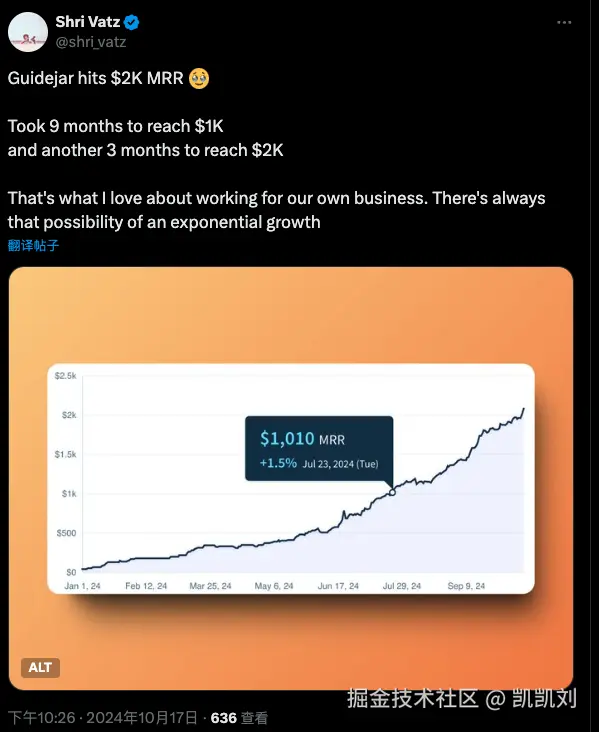Click the Shri Vatz display name
Screen dimensions: 599x732
click(88, 21)
